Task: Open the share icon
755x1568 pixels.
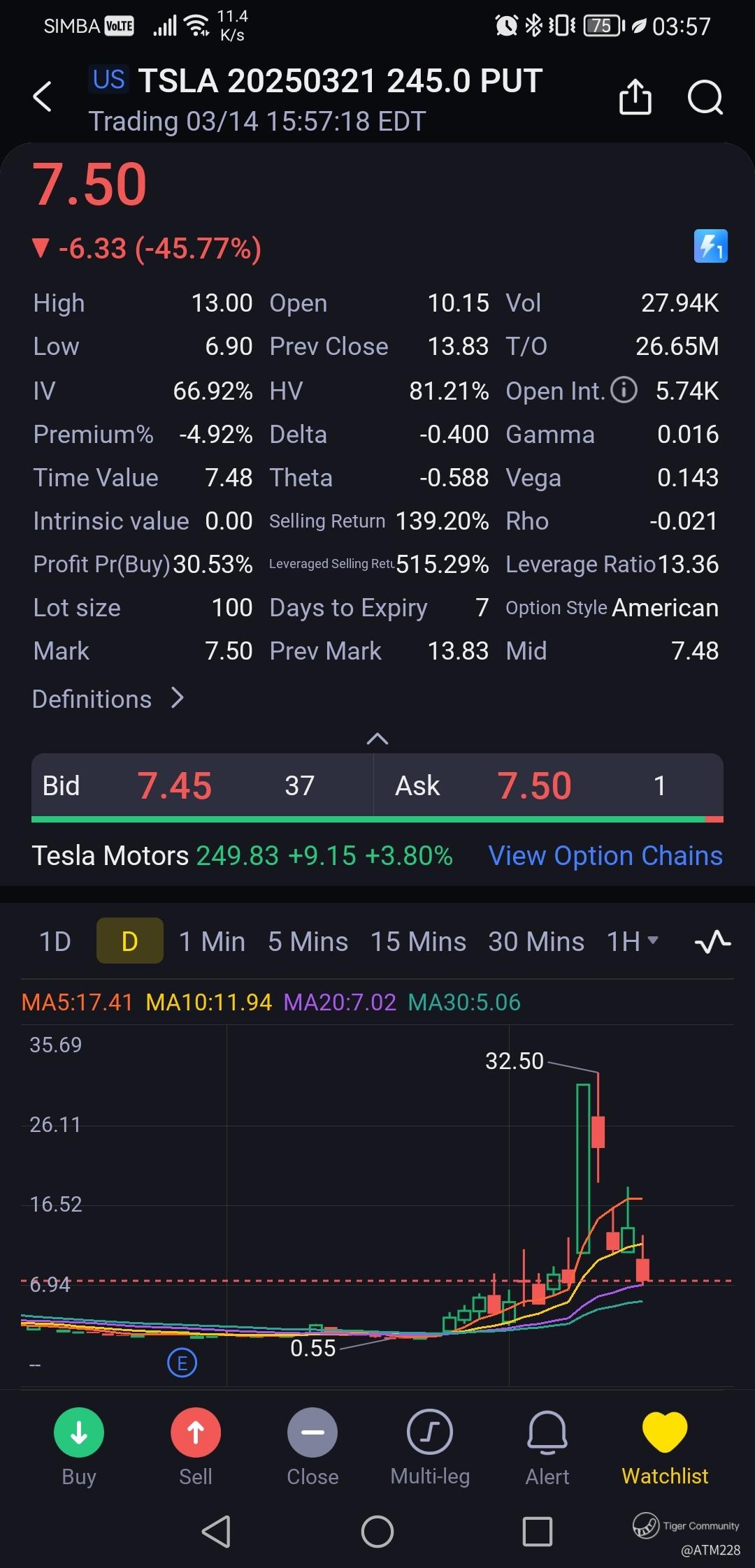Action: [x=635, y=96]
